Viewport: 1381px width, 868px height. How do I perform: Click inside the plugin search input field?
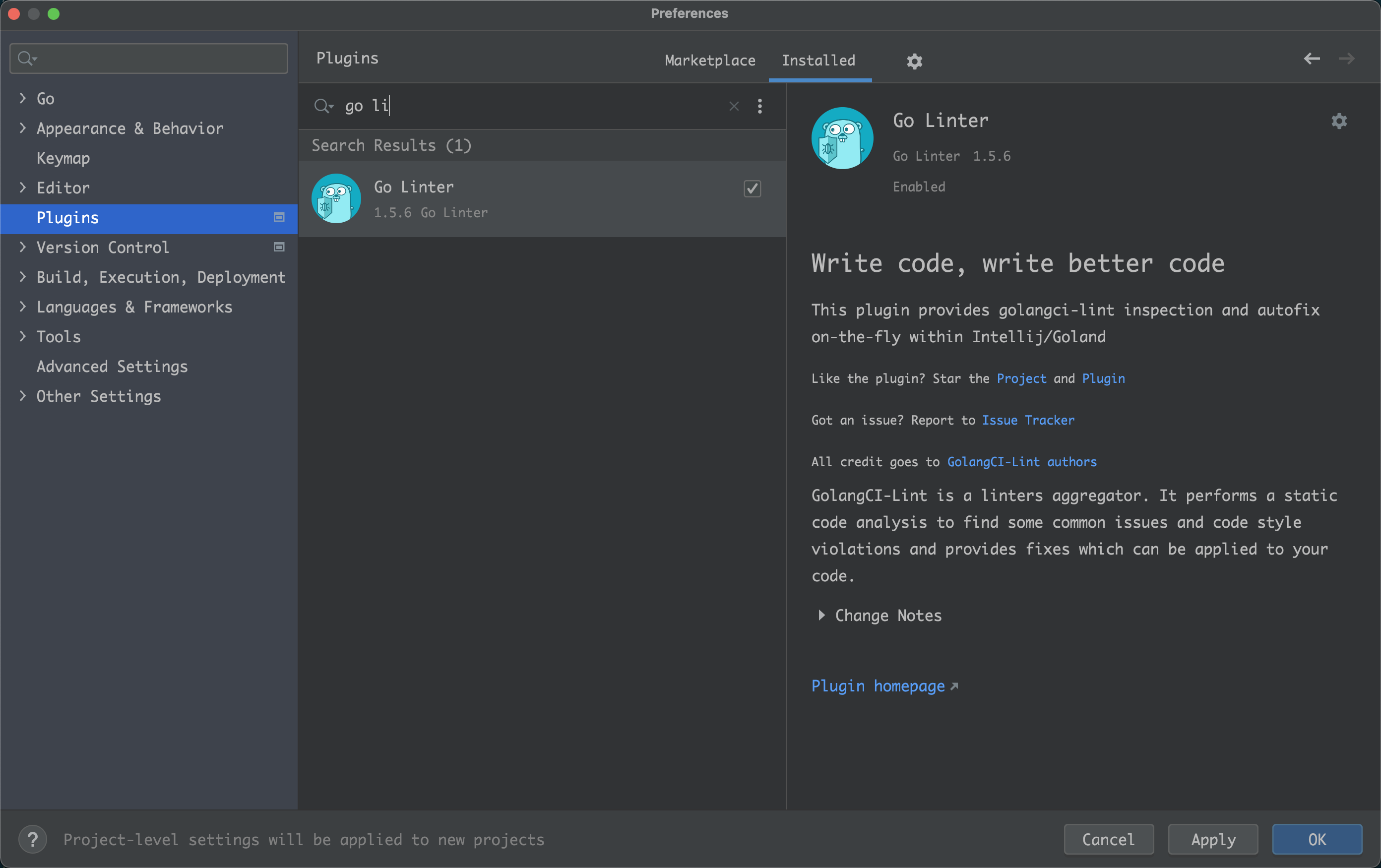click(516, 106)
